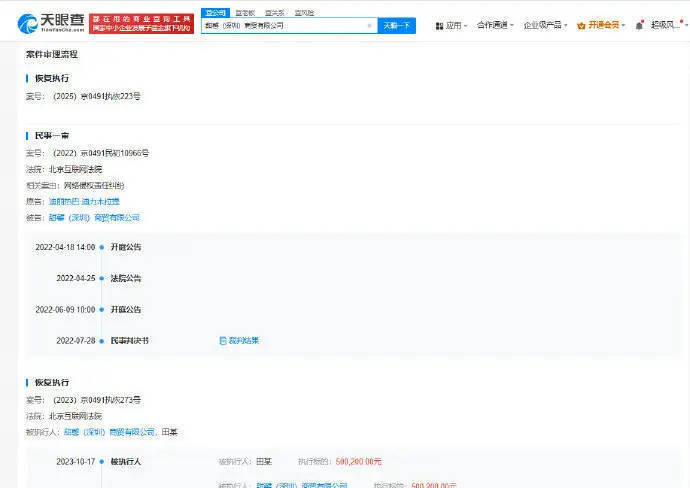The image size is (690, 488).
Task: Open the 开通会员 membership menu
Action: tap(601, 25)
